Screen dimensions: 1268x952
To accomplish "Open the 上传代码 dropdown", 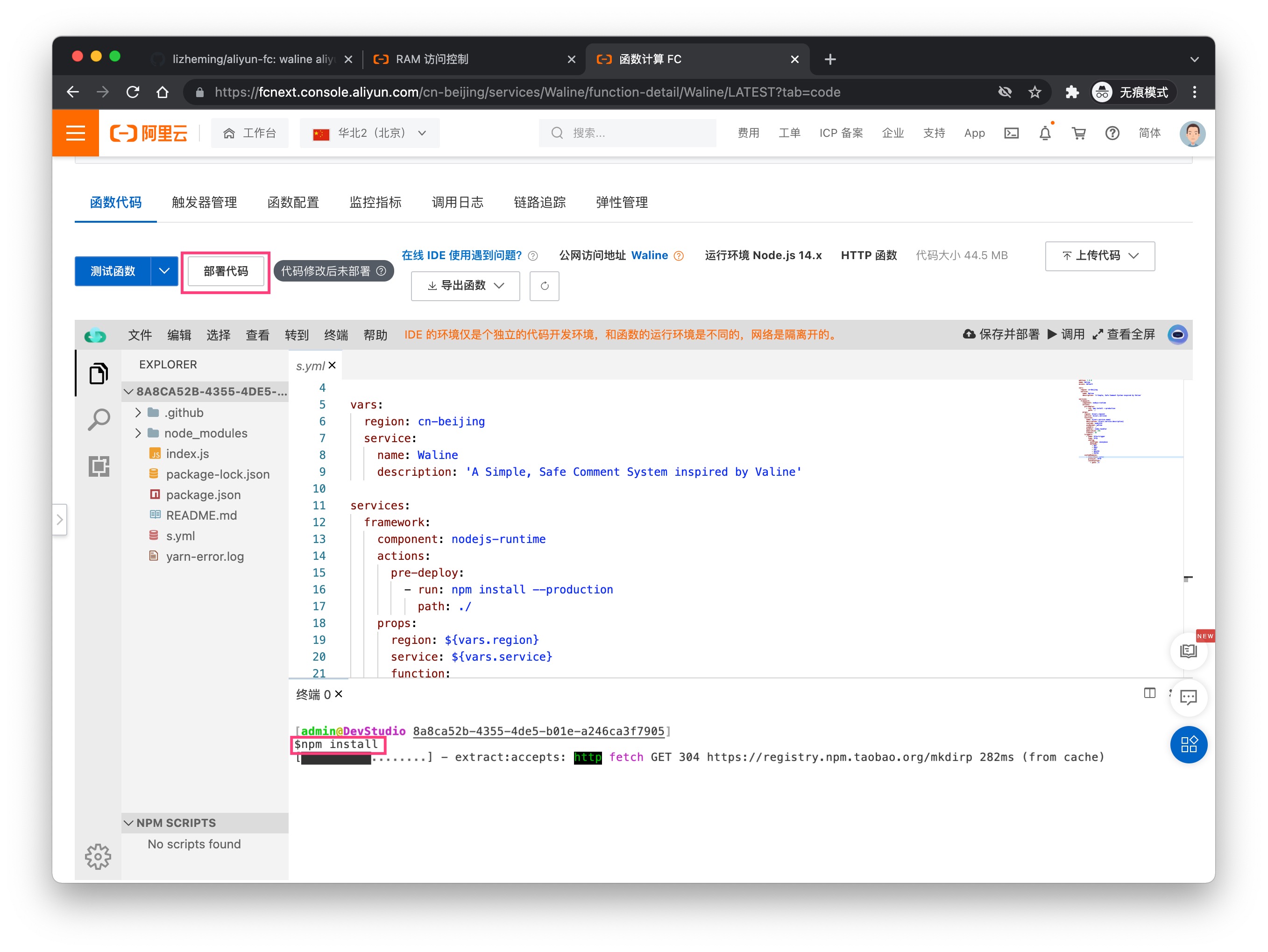I will (1099, 255).
